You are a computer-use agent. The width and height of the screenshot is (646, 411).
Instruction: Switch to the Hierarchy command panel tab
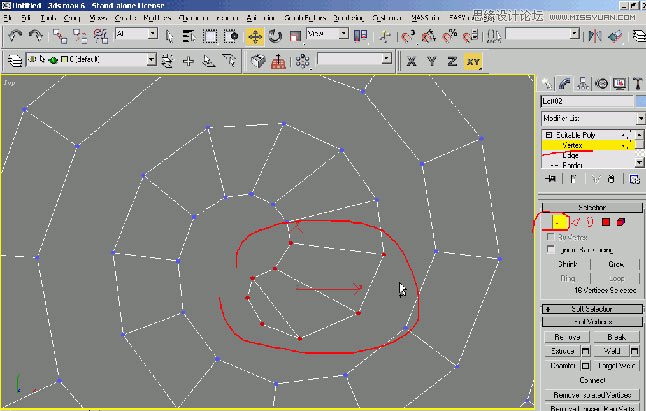coord(583,84)
